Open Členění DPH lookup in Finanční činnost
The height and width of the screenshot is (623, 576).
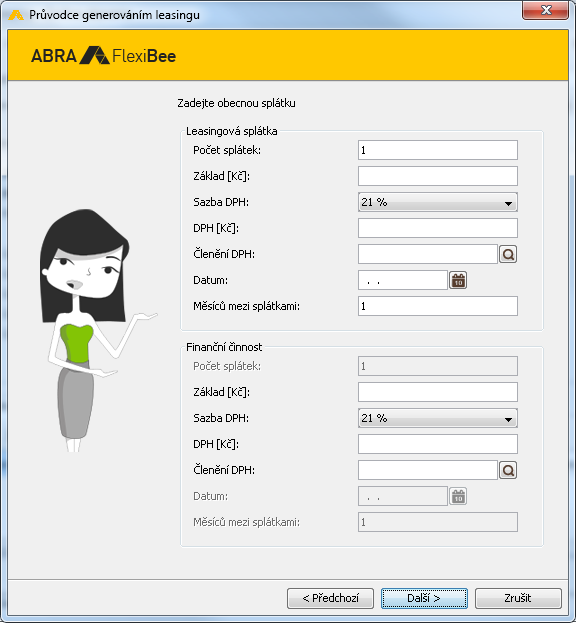508,470
